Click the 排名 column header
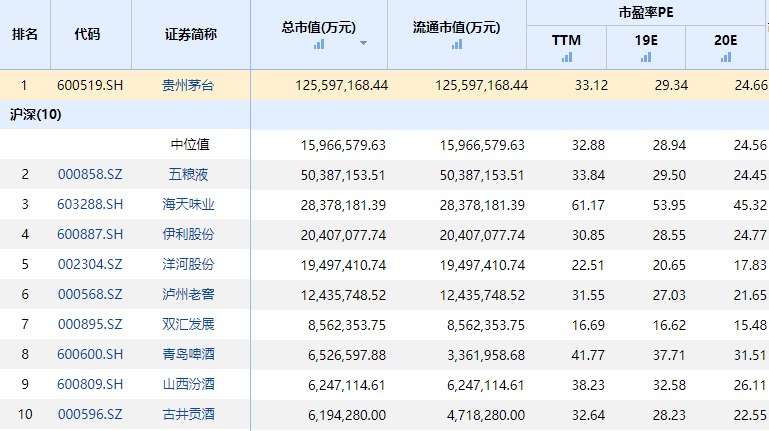The image size is (769, 431). [25, 34]
